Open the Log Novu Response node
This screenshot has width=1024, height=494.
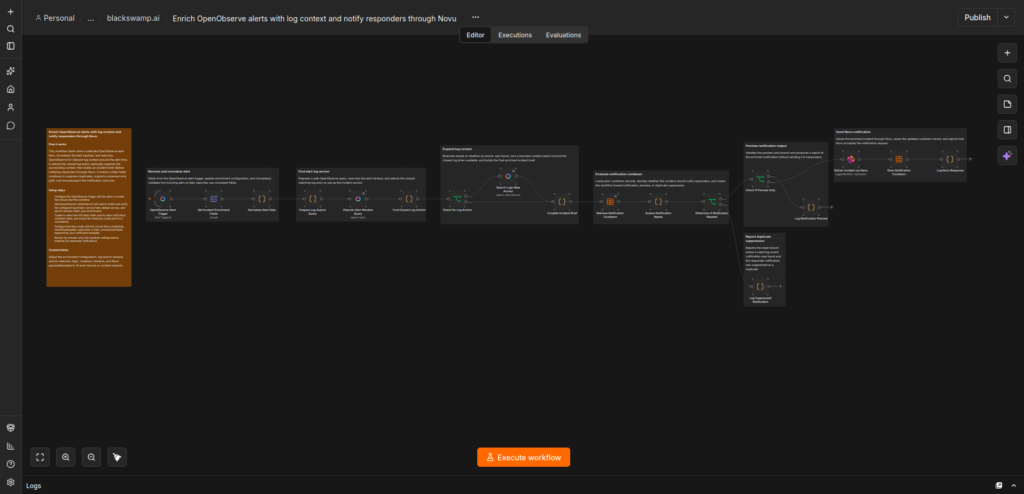tap(950, 159)
